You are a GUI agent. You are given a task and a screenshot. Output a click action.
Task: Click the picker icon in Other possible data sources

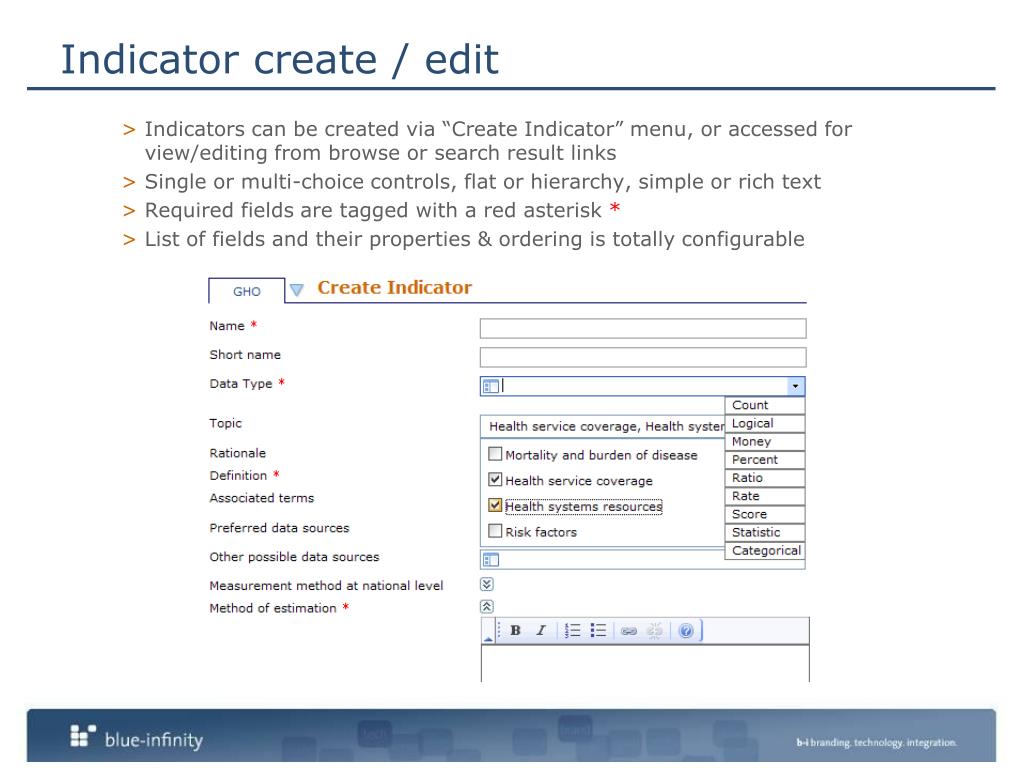click(x=490, y=560)
